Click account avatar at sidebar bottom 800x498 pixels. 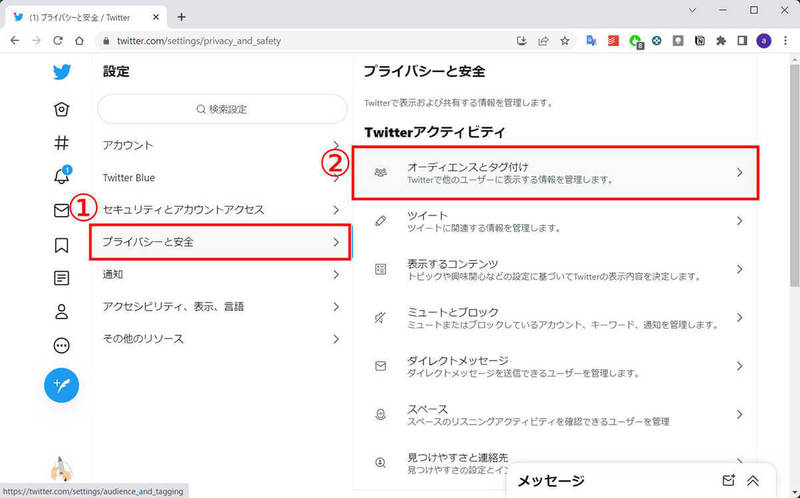point(62,468)
